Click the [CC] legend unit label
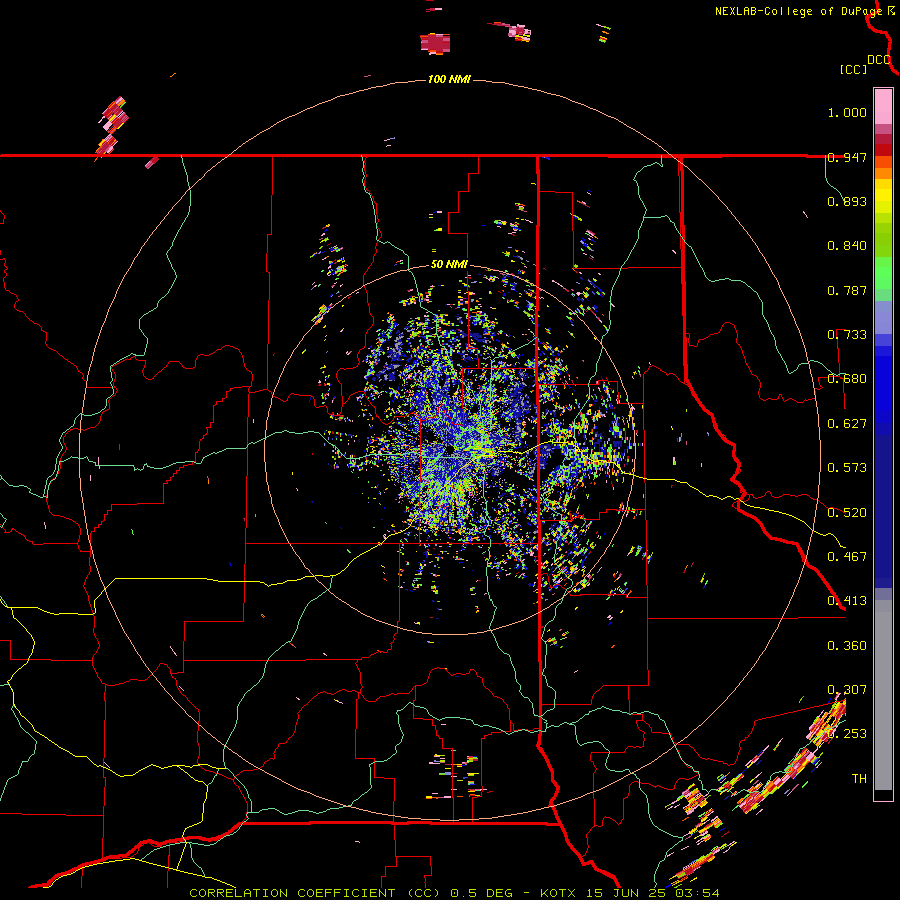Image resolution: width=900 pixels, height=900 pixels. (x=854, y=69)
